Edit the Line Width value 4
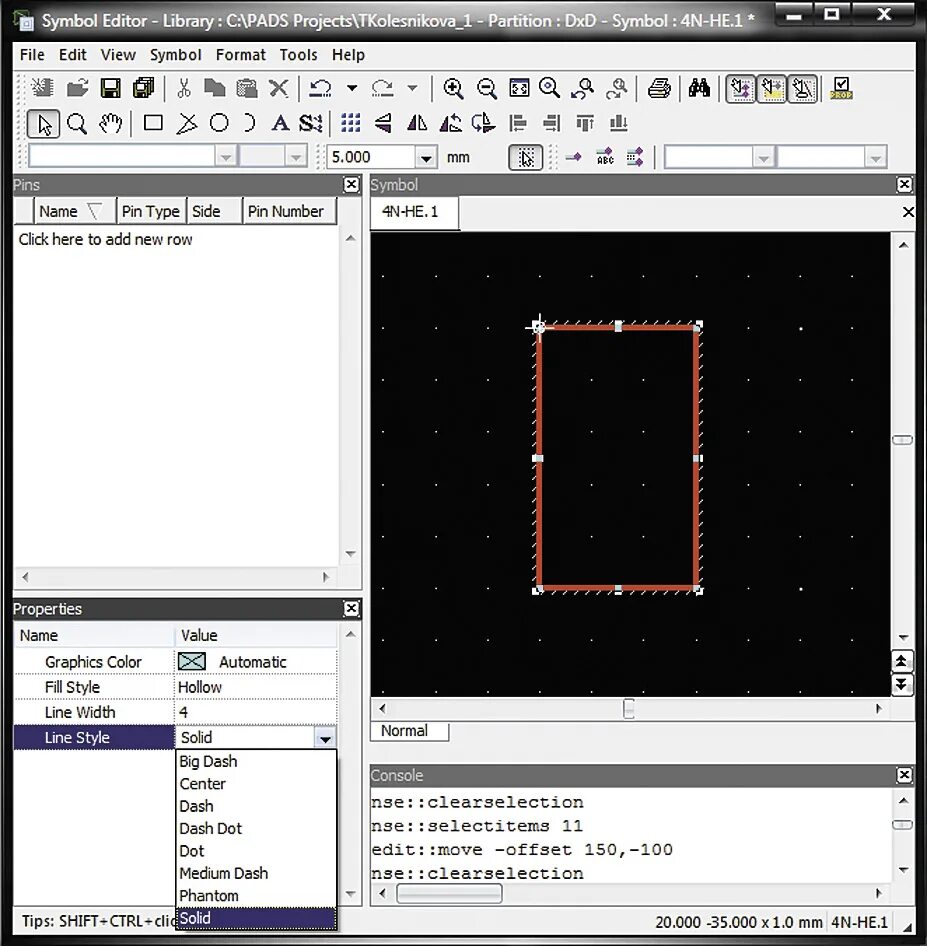Image resolution: width=927 pixels, height=946 pixels. click(x=256, y=713)
